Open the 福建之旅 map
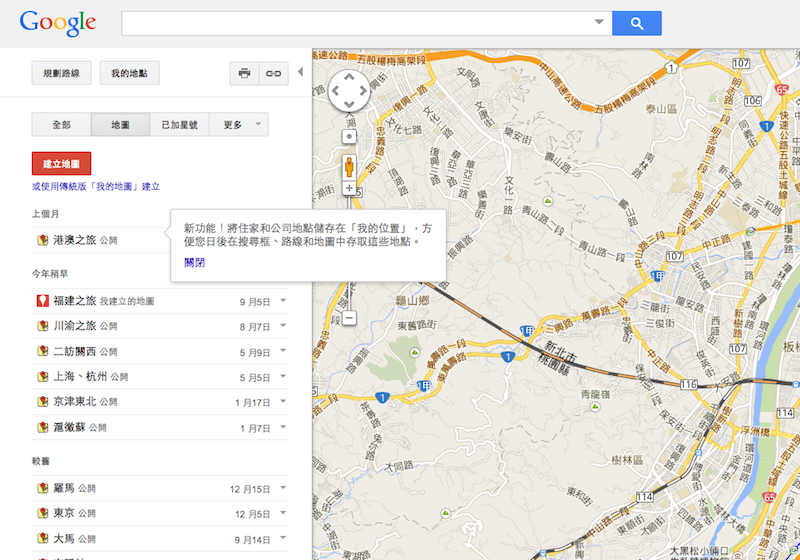The height and width of the screenshot is (560, 800). pyautogui.click(x=75, y=301)
